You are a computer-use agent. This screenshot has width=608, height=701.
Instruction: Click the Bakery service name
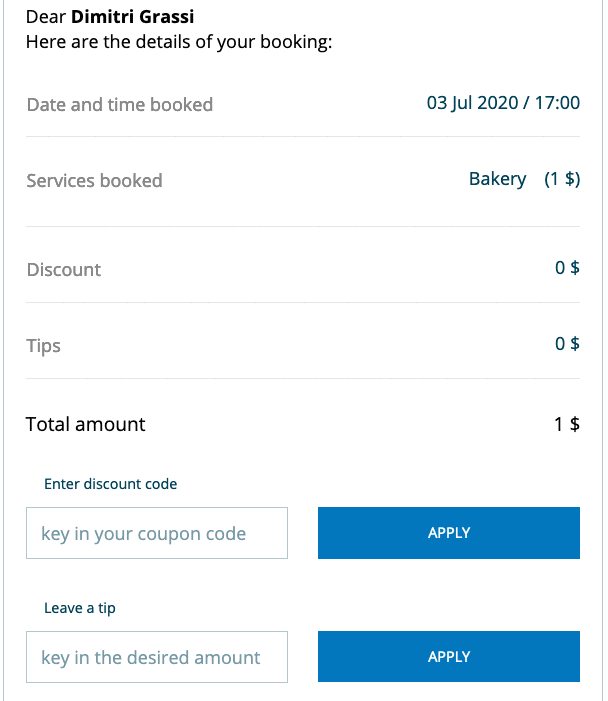497,179
